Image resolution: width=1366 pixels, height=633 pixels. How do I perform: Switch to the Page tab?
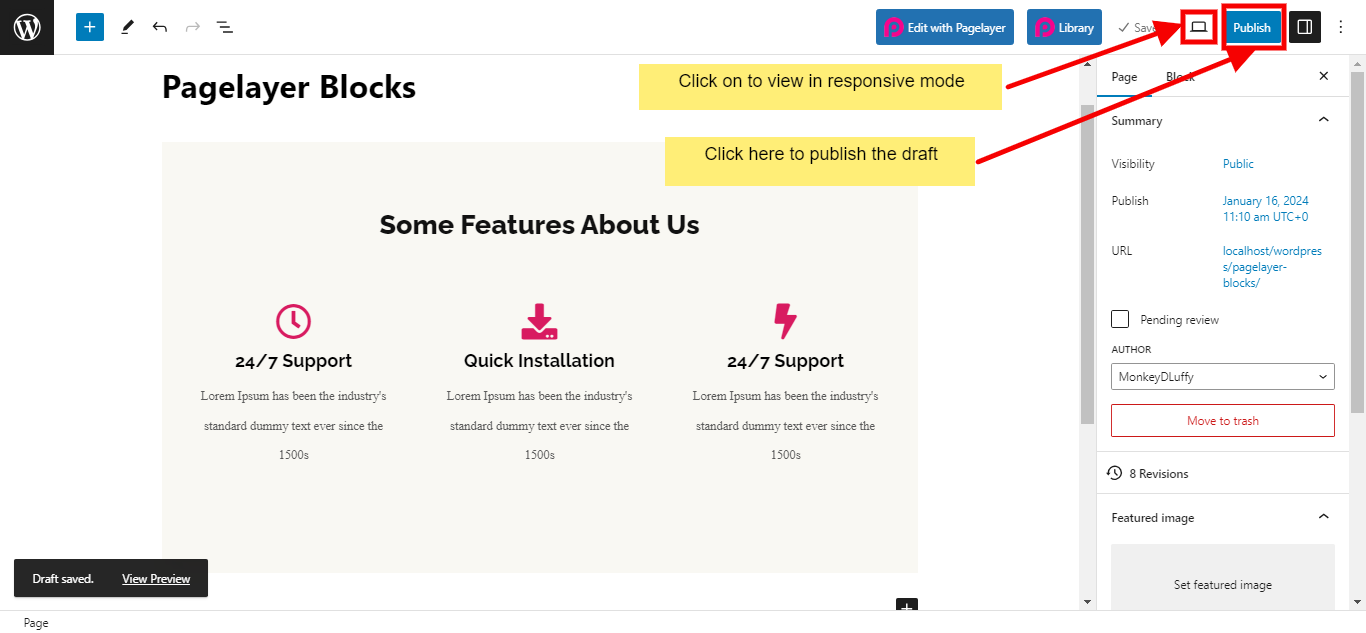(x=1124, y=77)
